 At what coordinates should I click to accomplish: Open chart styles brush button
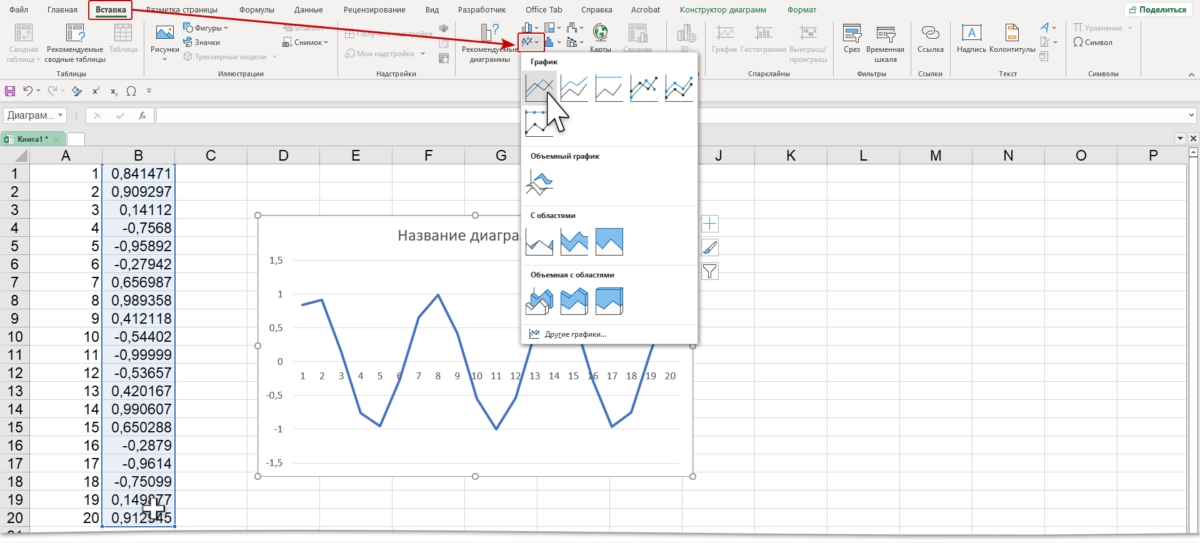click(x=710, y=247)
